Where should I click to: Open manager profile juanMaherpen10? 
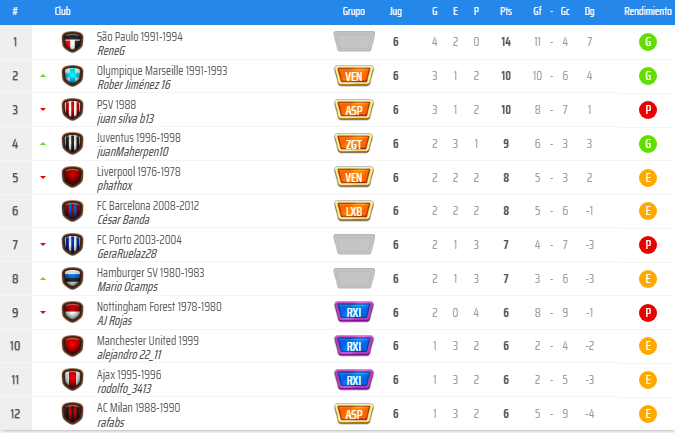coord(132,151)
